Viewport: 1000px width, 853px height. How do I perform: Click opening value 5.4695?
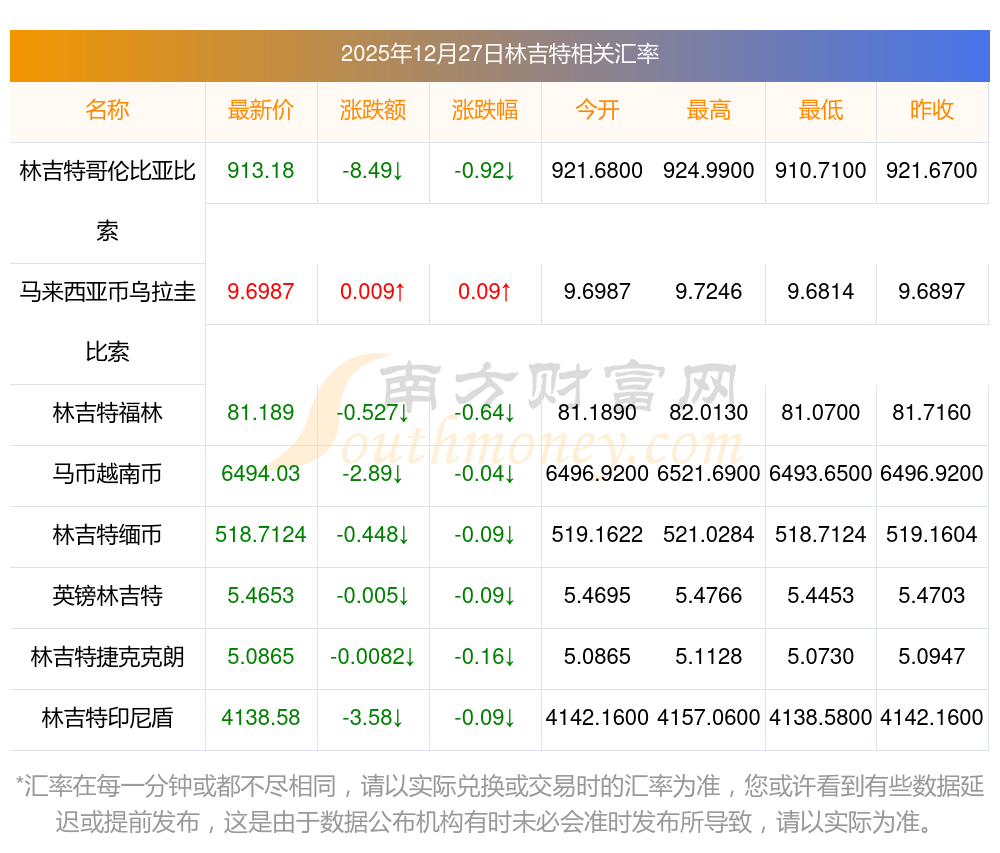tap(597, 595)
